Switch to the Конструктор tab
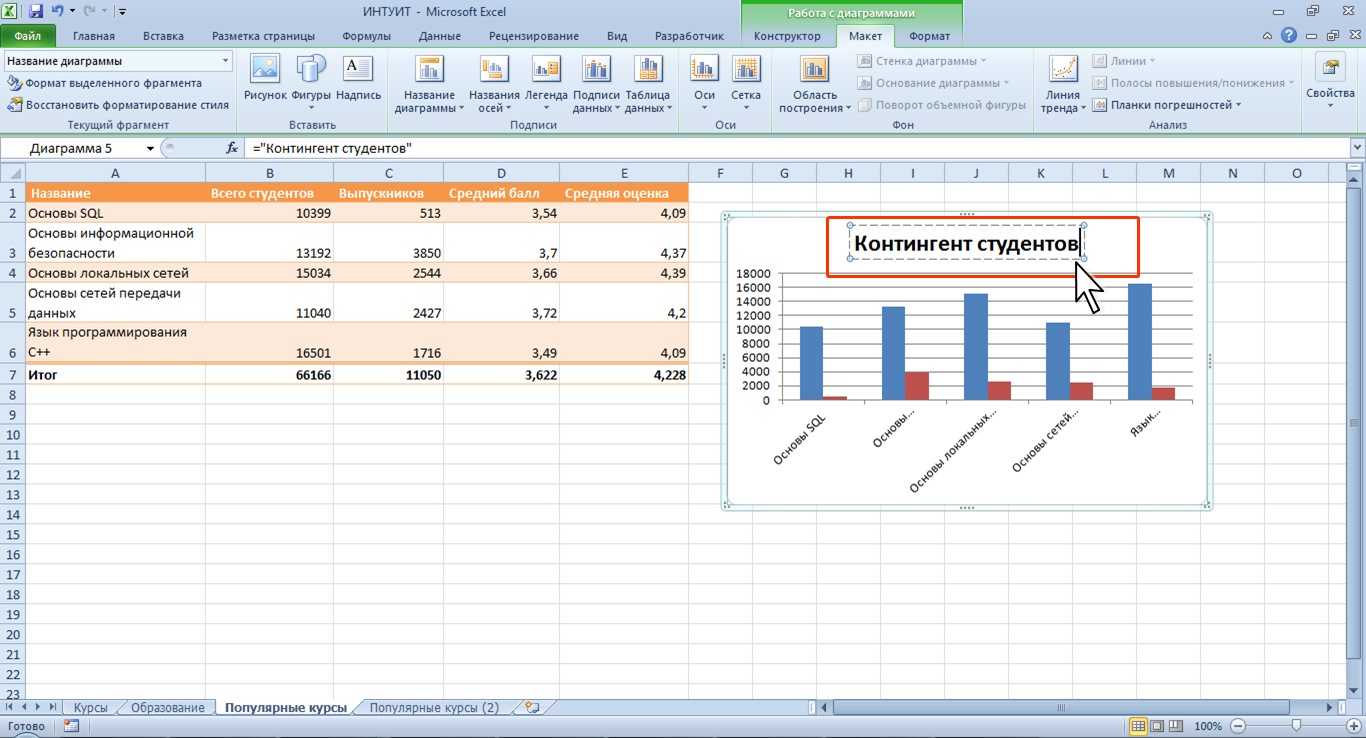Viewport: 1366px width, 738px height. [787, 36]
